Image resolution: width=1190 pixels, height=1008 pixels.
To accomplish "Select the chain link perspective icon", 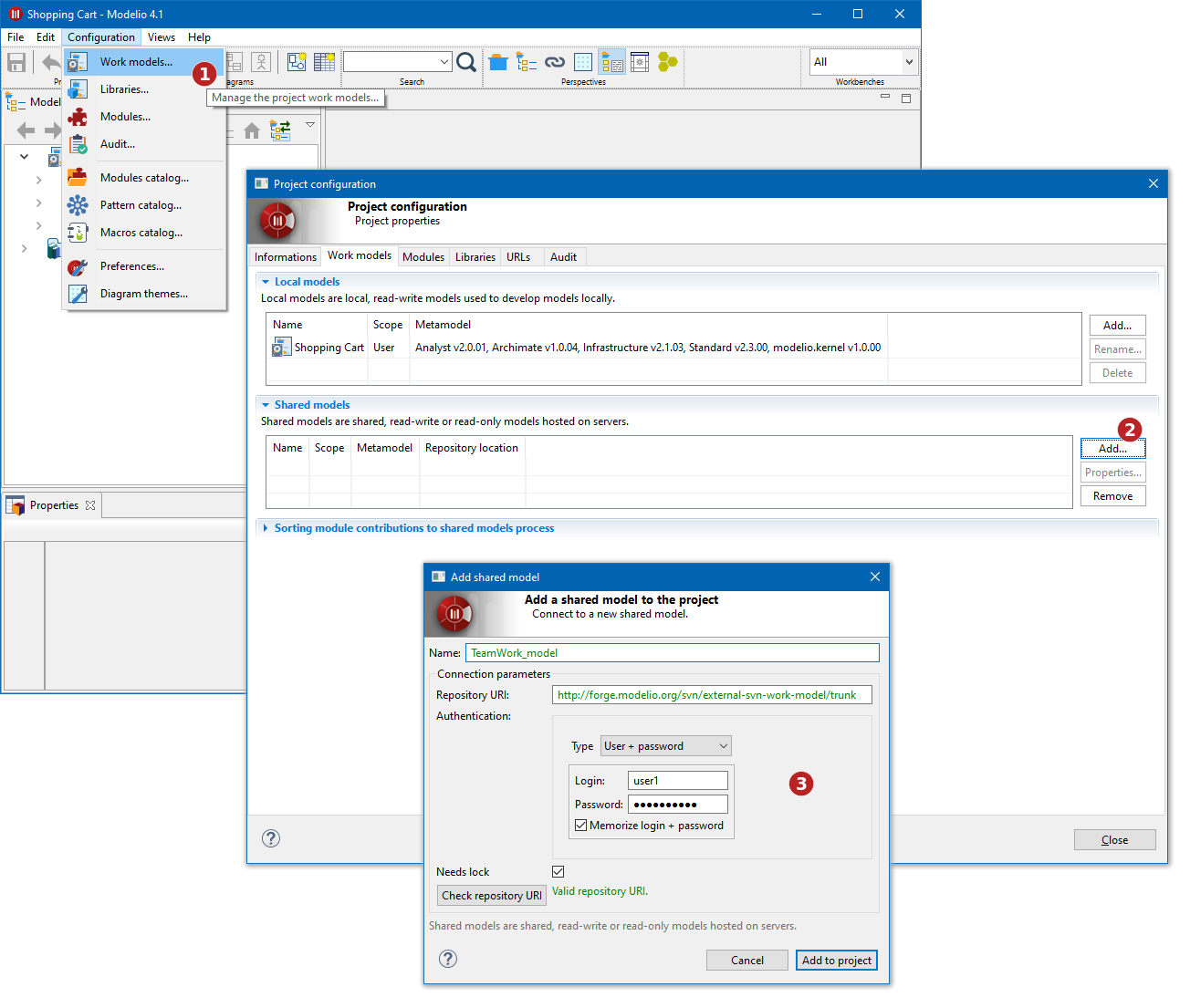I will tap(555, 62).
